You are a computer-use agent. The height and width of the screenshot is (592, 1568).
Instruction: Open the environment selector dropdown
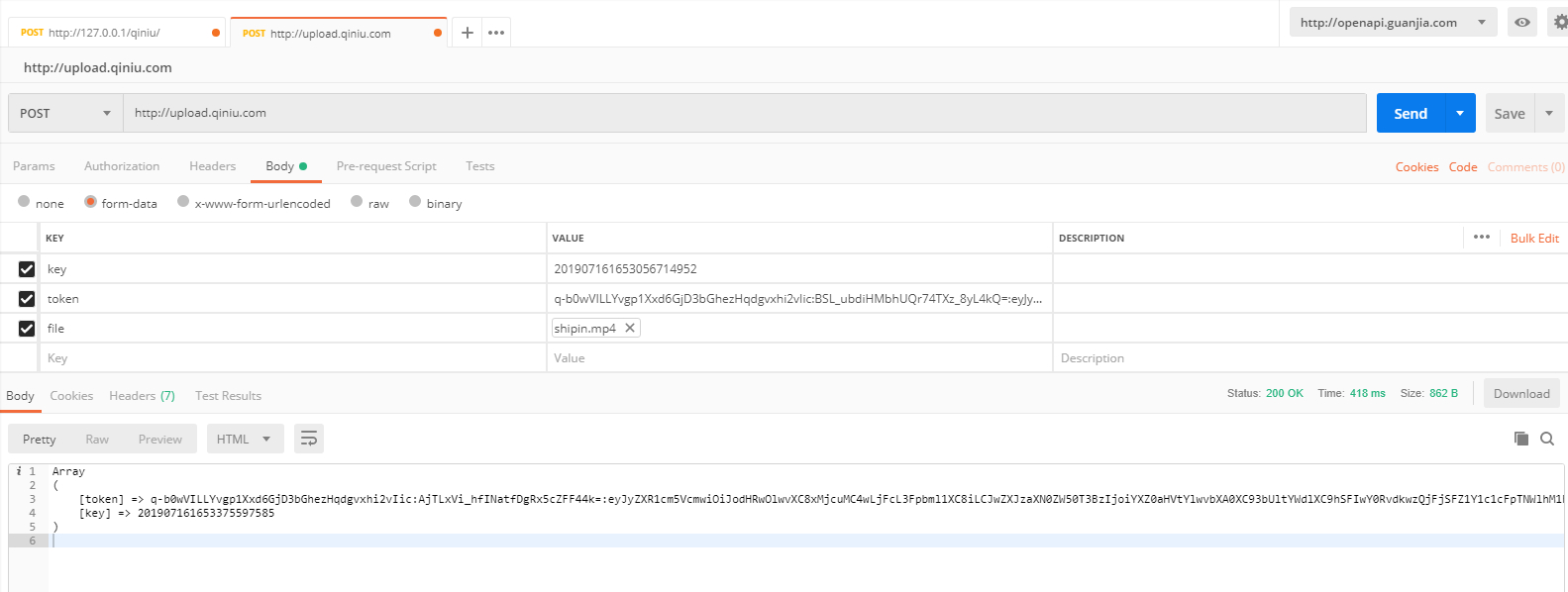point(1394,22)
